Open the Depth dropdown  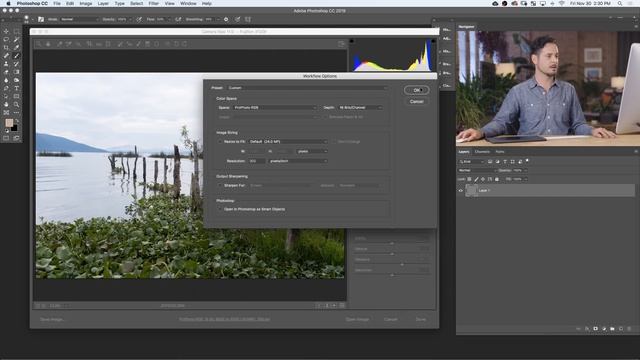[x=360, y=108]
